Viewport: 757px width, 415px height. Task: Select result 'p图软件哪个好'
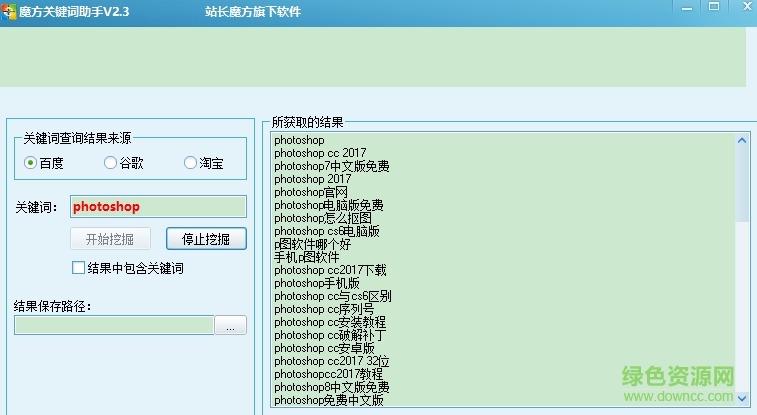click(312, 244)
